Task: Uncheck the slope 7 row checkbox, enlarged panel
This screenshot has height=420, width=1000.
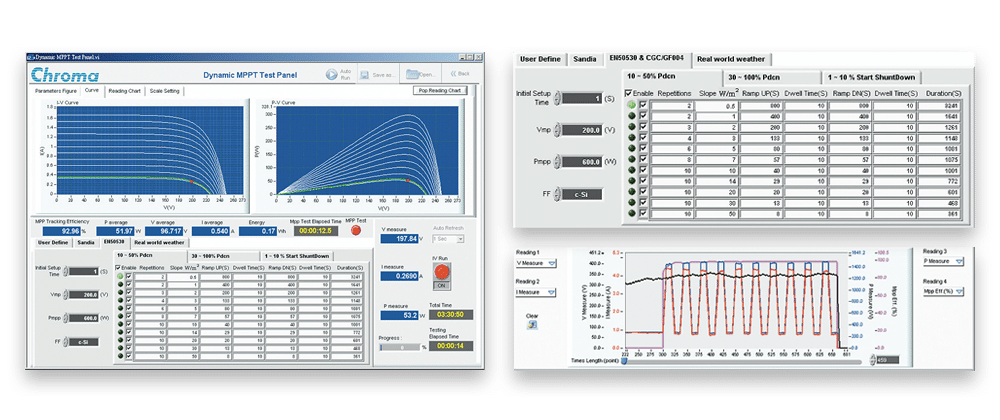Action: (x=643, y=159)
